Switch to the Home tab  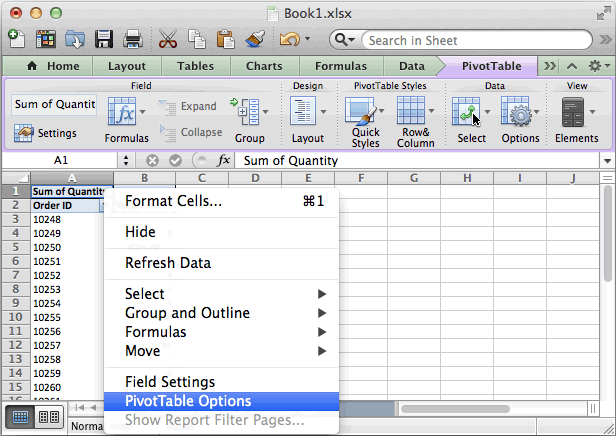pyautogui.click(x=53, y=66)
